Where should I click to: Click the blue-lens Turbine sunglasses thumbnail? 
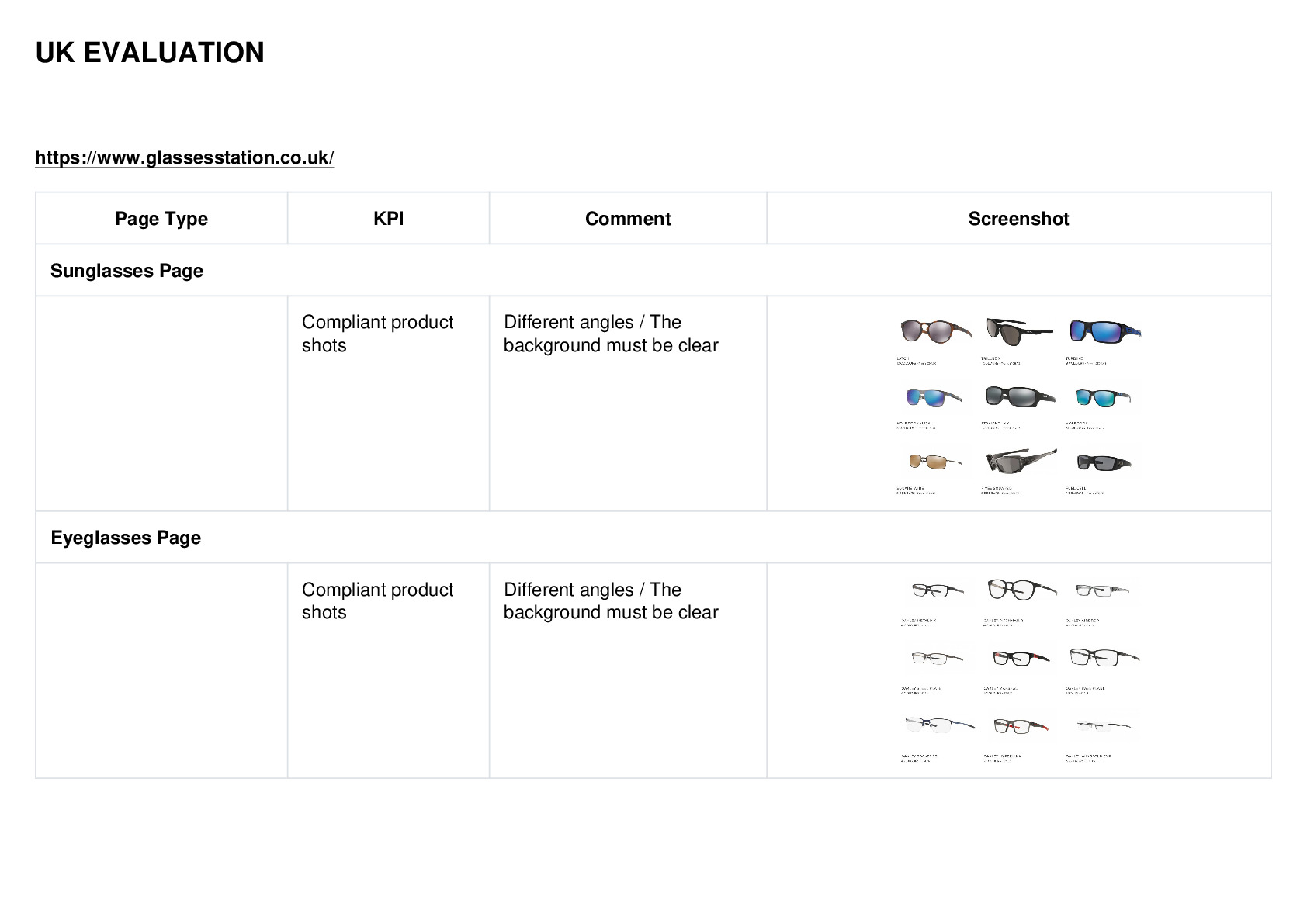(1105, 331)
